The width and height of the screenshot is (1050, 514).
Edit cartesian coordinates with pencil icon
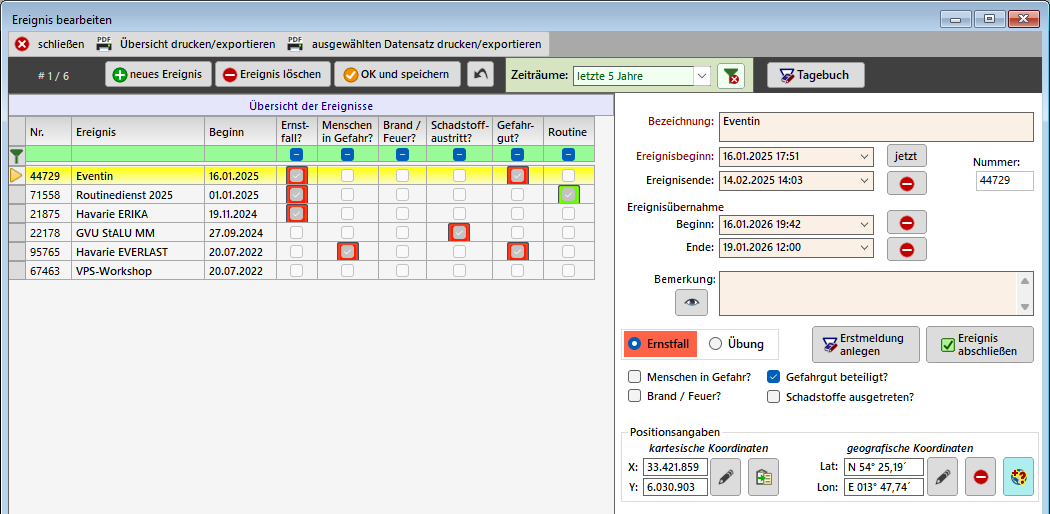(729, 478)
